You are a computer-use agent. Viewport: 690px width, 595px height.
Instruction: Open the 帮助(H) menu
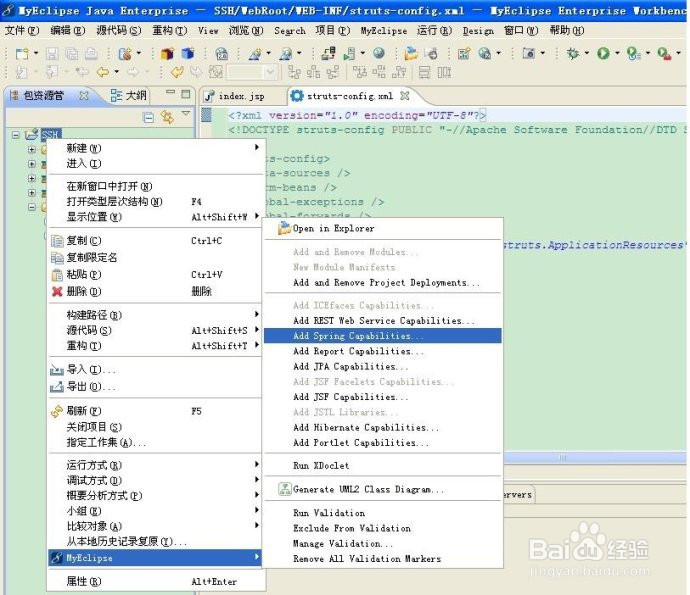[x=567, y=30]
